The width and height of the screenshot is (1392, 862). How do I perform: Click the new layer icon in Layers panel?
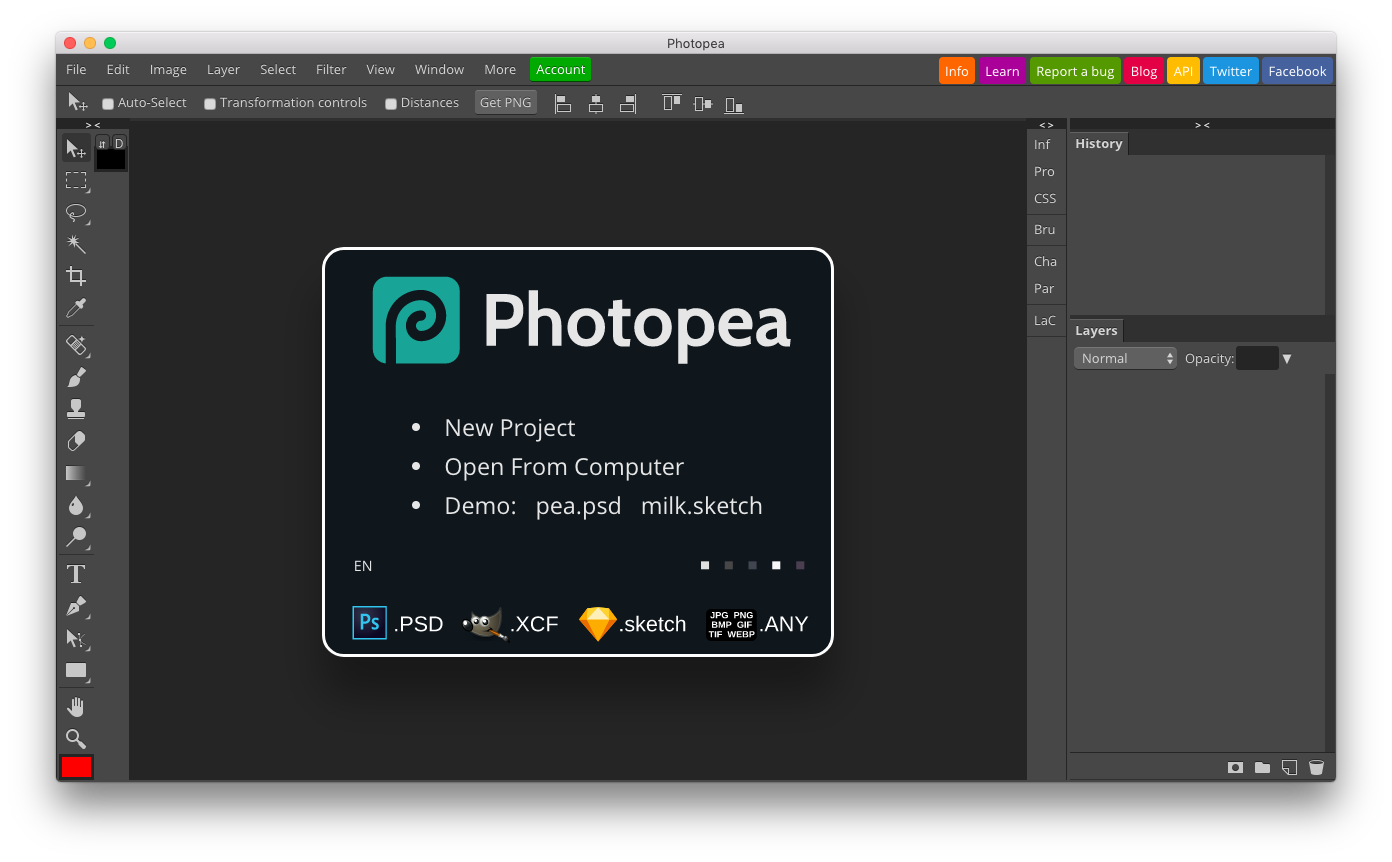tap(1289, 767)
